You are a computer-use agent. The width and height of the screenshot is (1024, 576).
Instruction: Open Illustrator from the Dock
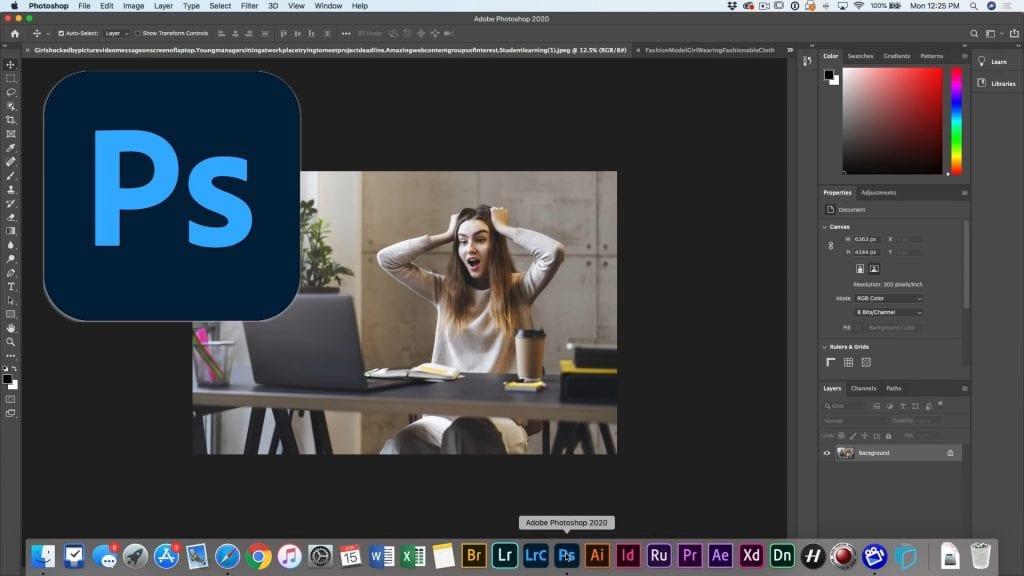(597, 556)
